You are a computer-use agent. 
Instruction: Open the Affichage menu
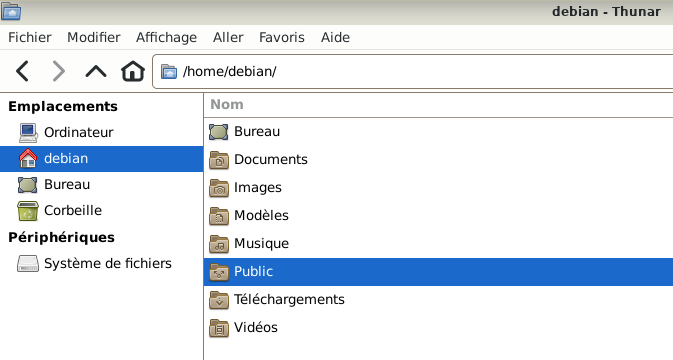click(x=167, y=37)
